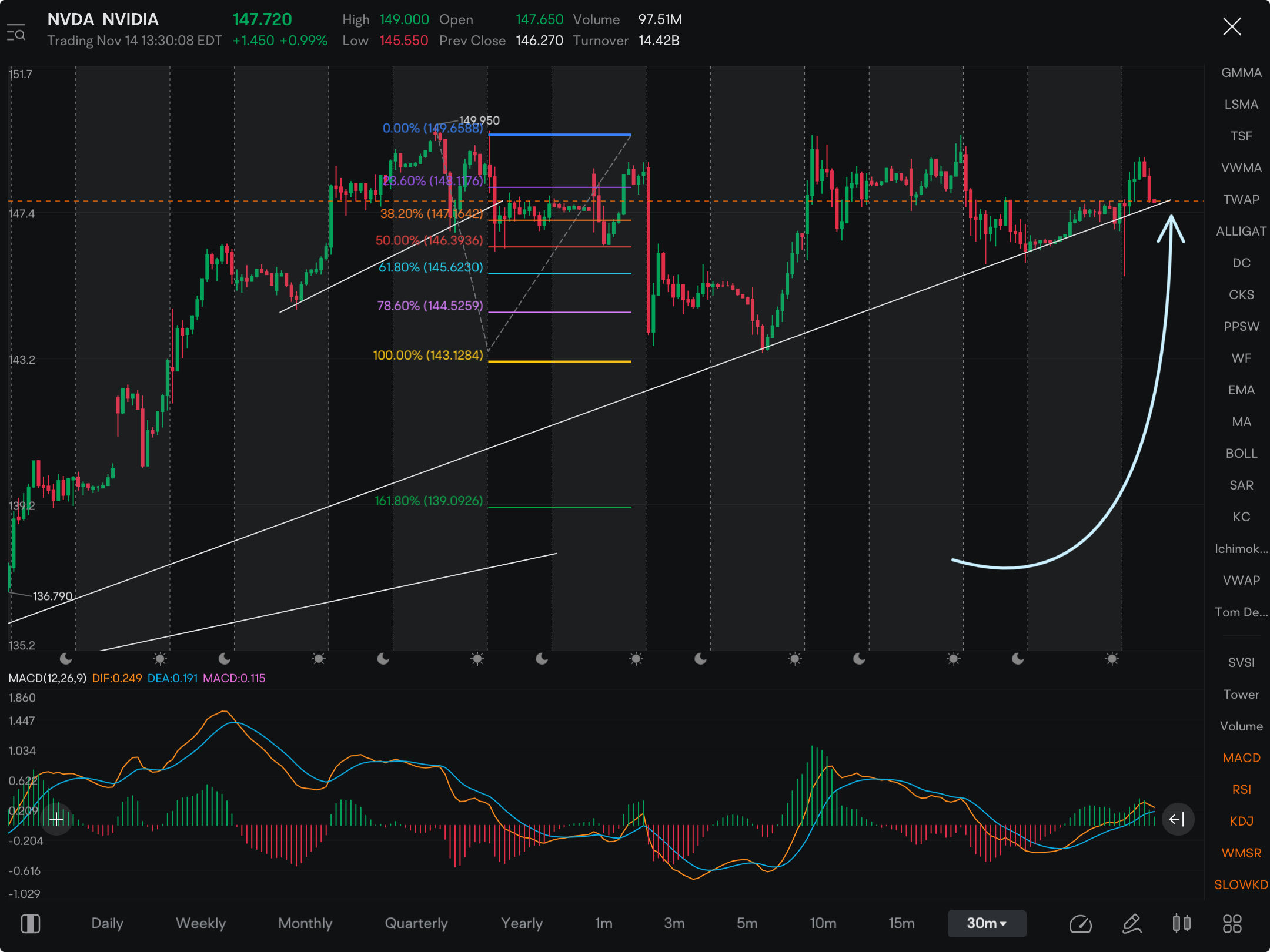Enable the TWAP indicator
The width and height of the screenshot is (1270, 952).
pyautogui.click(x=1241, y=200)
